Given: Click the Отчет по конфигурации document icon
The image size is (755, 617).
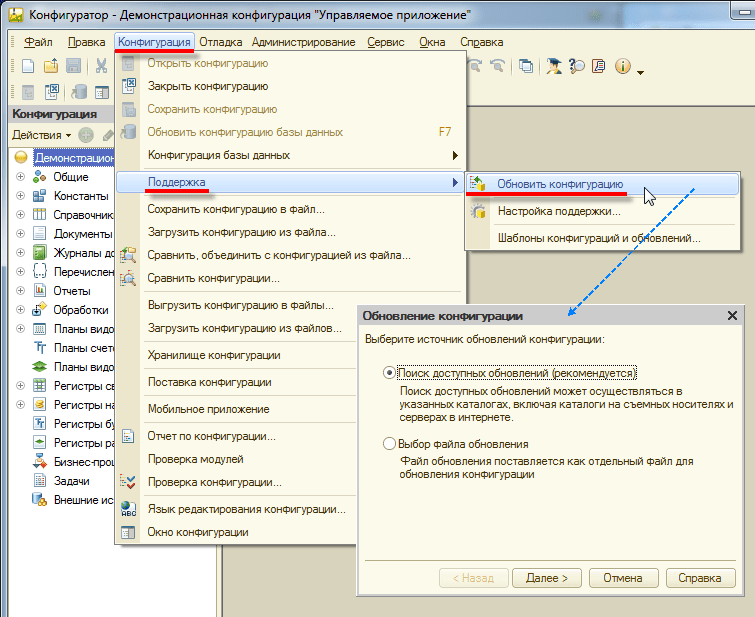Looking at the screenshot, I should [x=128, y=436].
